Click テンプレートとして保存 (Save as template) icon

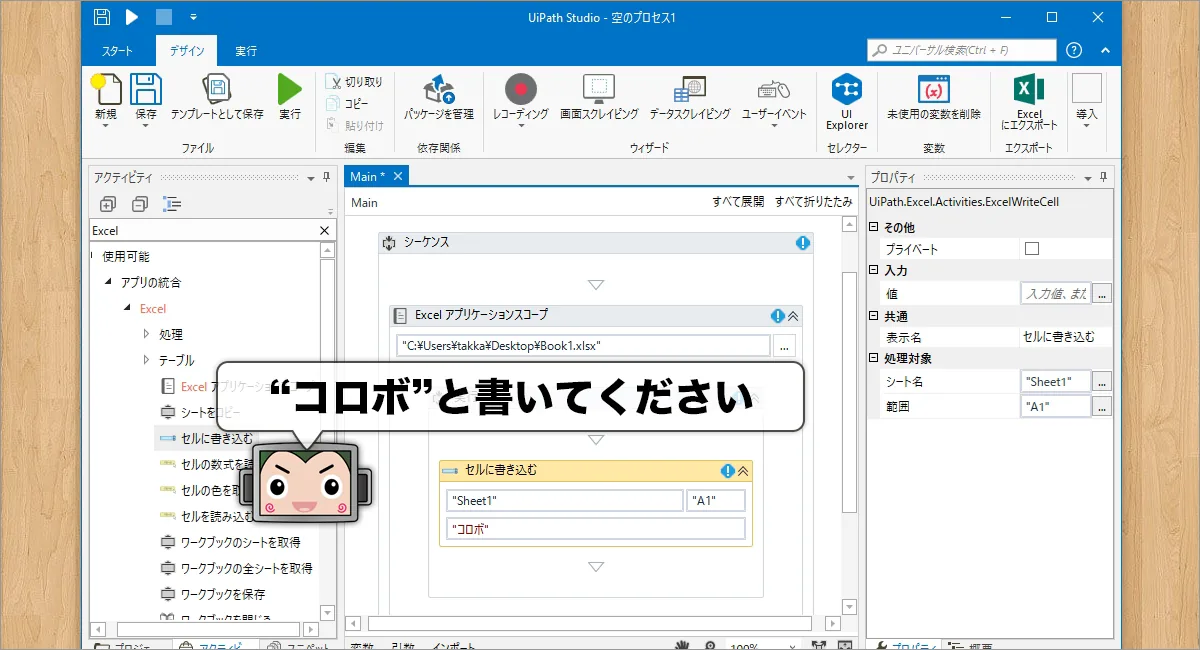[217, 89]
